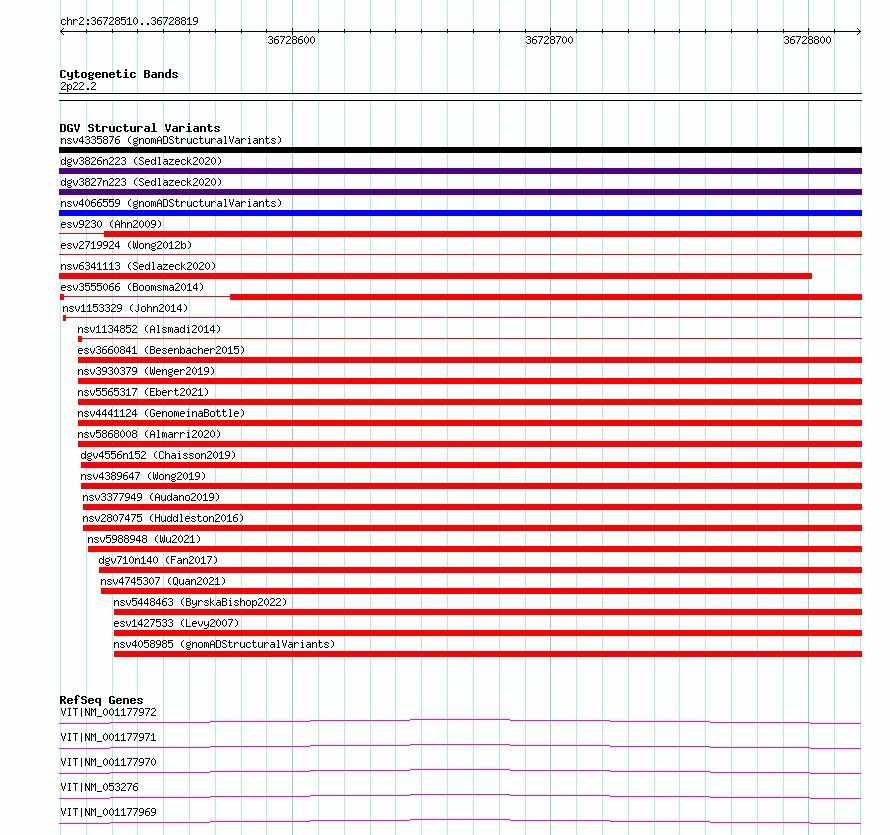Click the black bar of nsv4335876

460,150
